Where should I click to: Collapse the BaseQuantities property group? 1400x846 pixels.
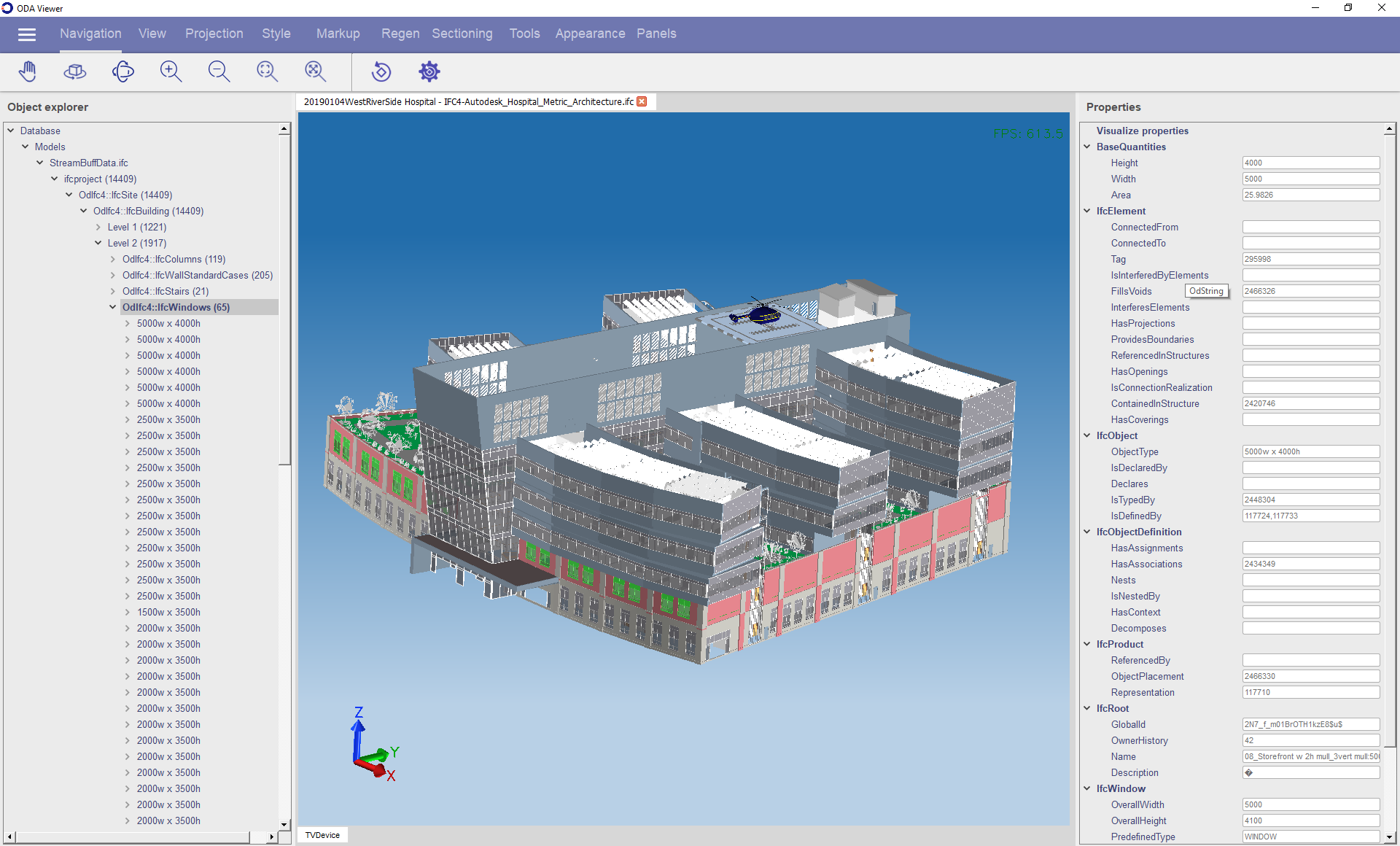pyautogui.click(x=1087, y=147)
